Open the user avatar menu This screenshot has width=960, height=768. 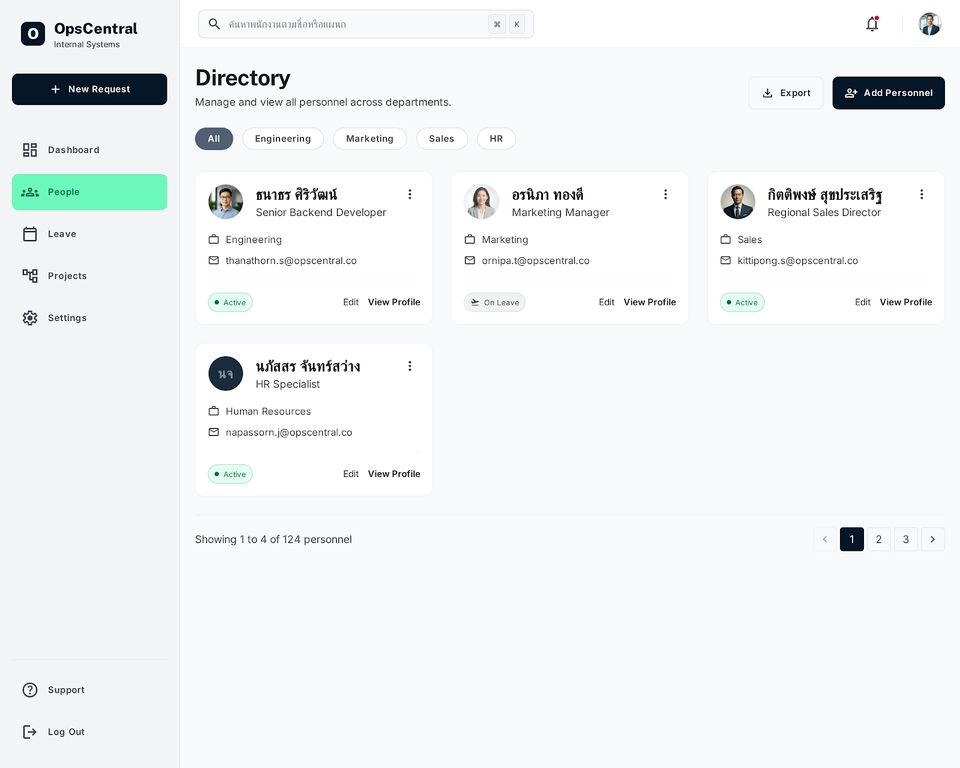[x=929, y=24]
